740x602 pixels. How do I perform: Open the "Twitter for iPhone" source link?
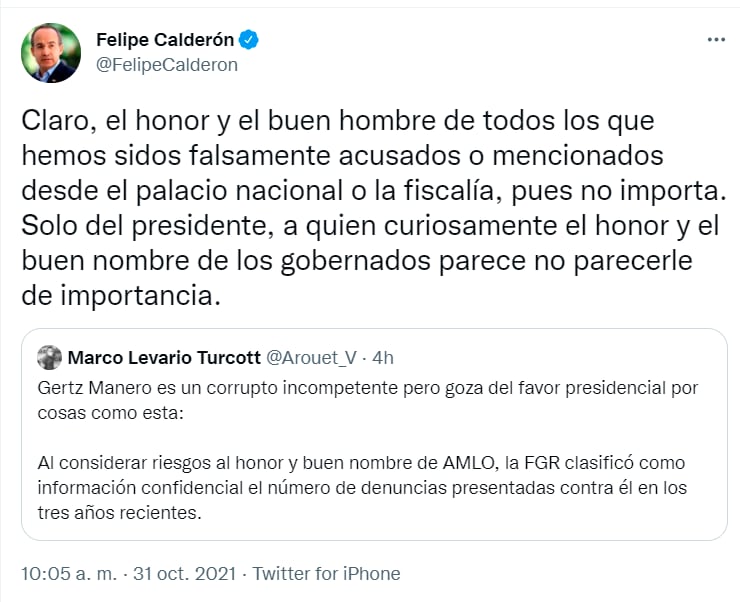pos(326,574)
